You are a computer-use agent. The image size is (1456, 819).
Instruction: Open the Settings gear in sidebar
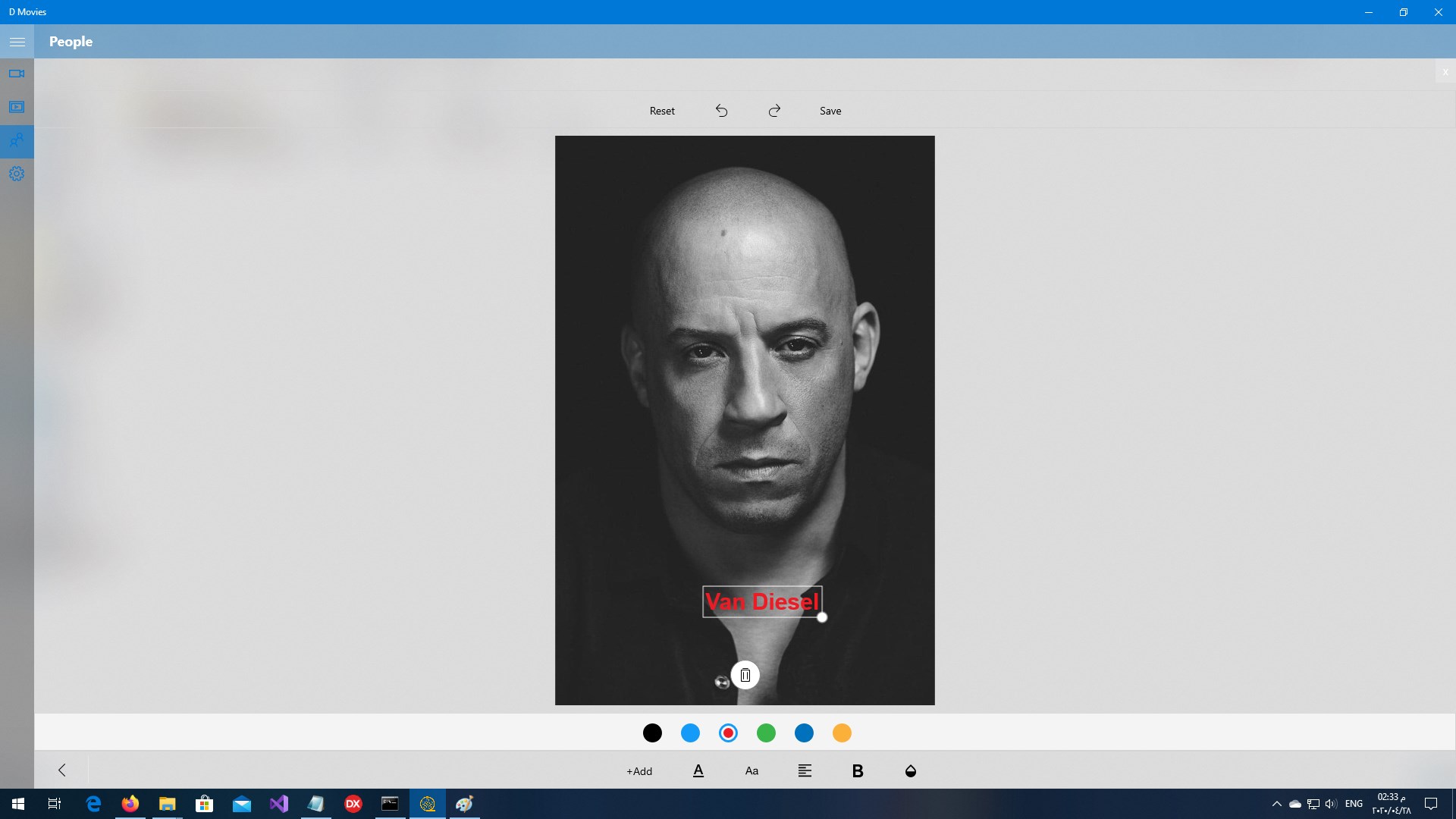17,174
